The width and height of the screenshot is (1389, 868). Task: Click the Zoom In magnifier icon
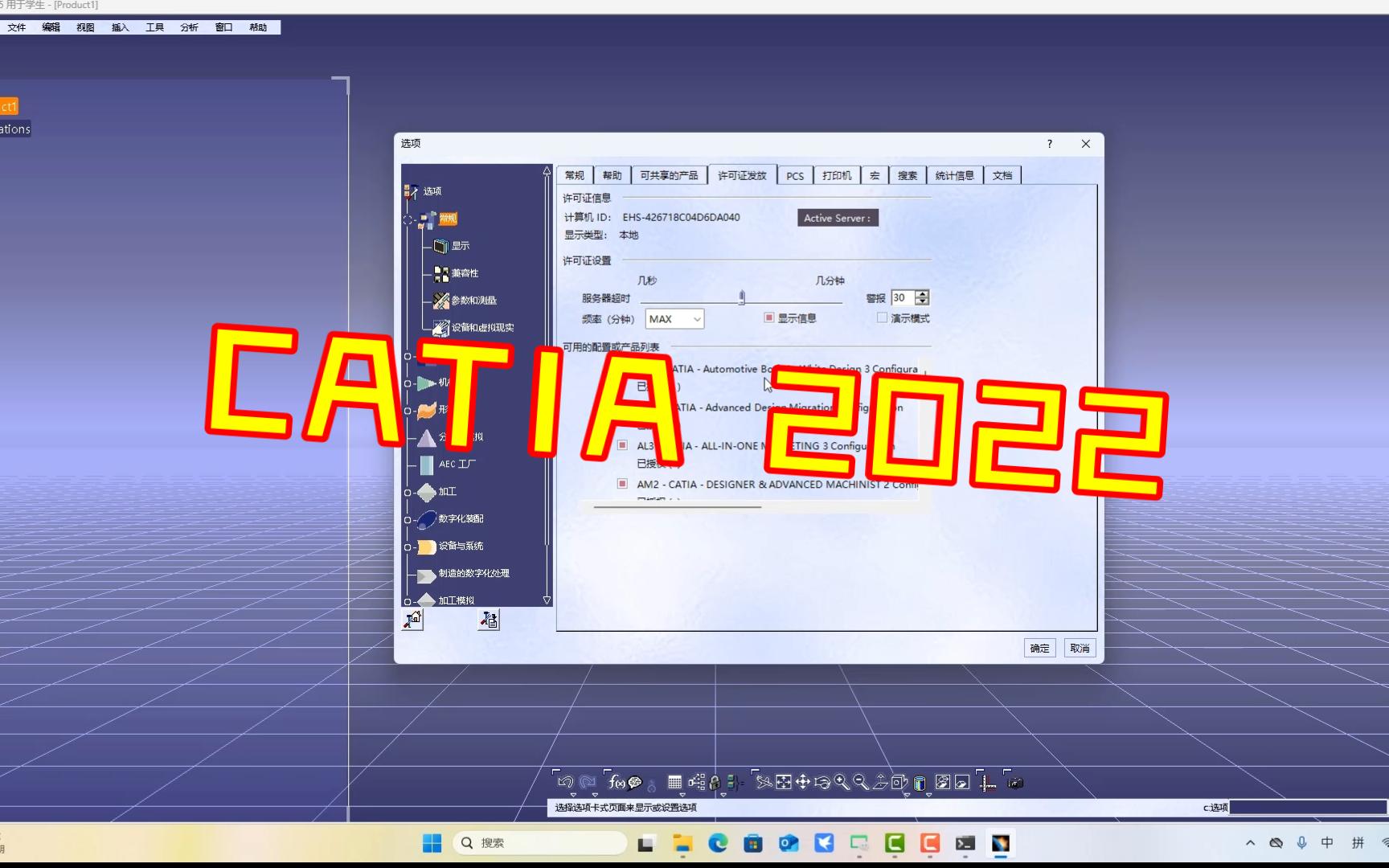(842, 782)
